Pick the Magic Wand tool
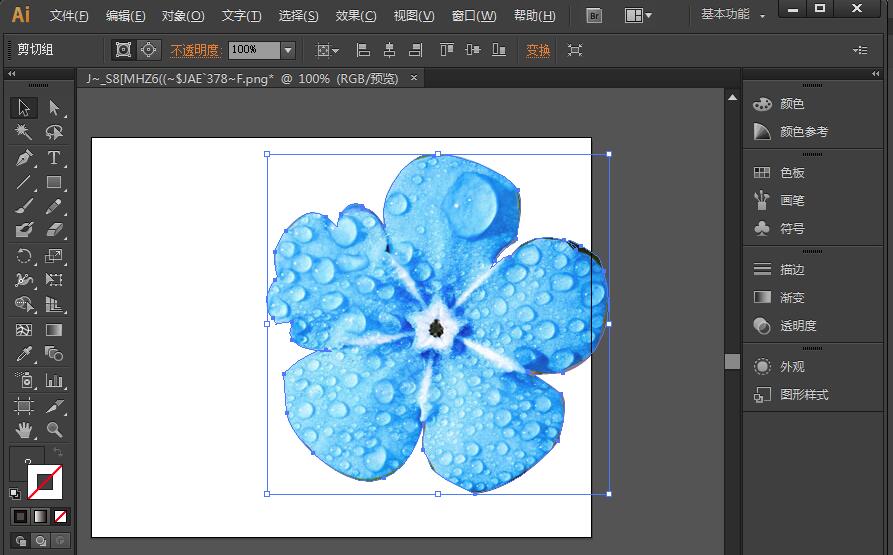Viewport: 893px width, 555px height. [x=24, y=132]
